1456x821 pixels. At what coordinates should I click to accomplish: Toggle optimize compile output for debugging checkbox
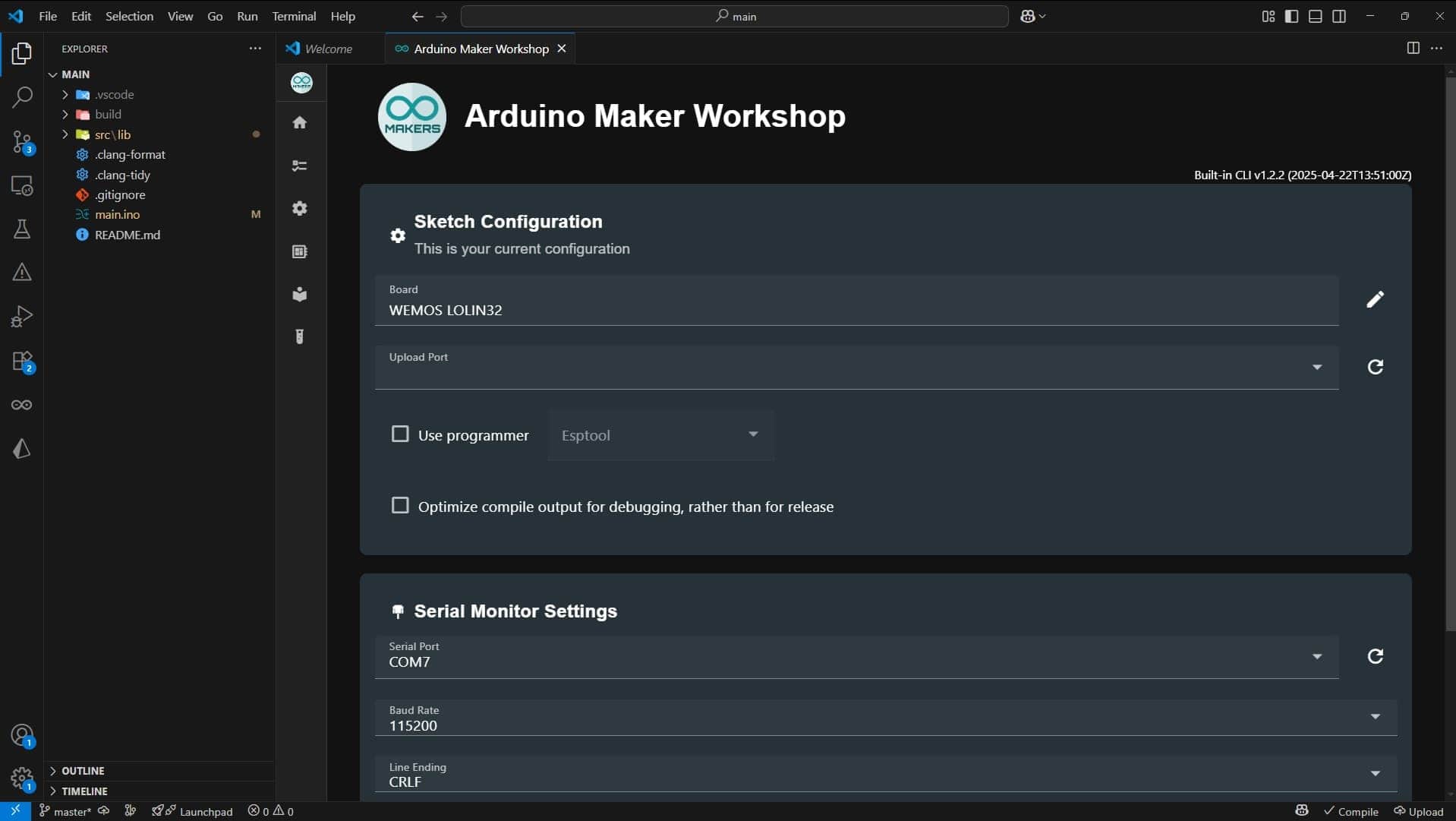400,506
